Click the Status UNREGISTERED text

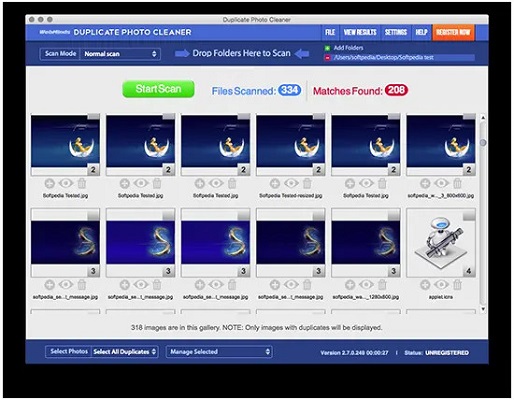[x=436, y=353]
